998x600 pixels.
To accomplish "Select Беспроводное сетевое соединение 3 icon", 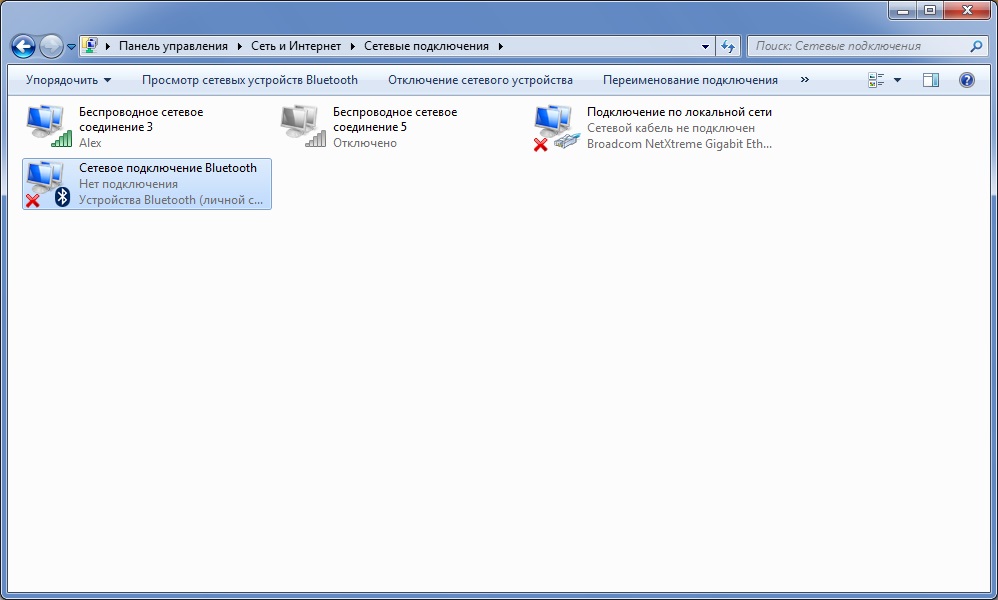I will click(49, 126).
